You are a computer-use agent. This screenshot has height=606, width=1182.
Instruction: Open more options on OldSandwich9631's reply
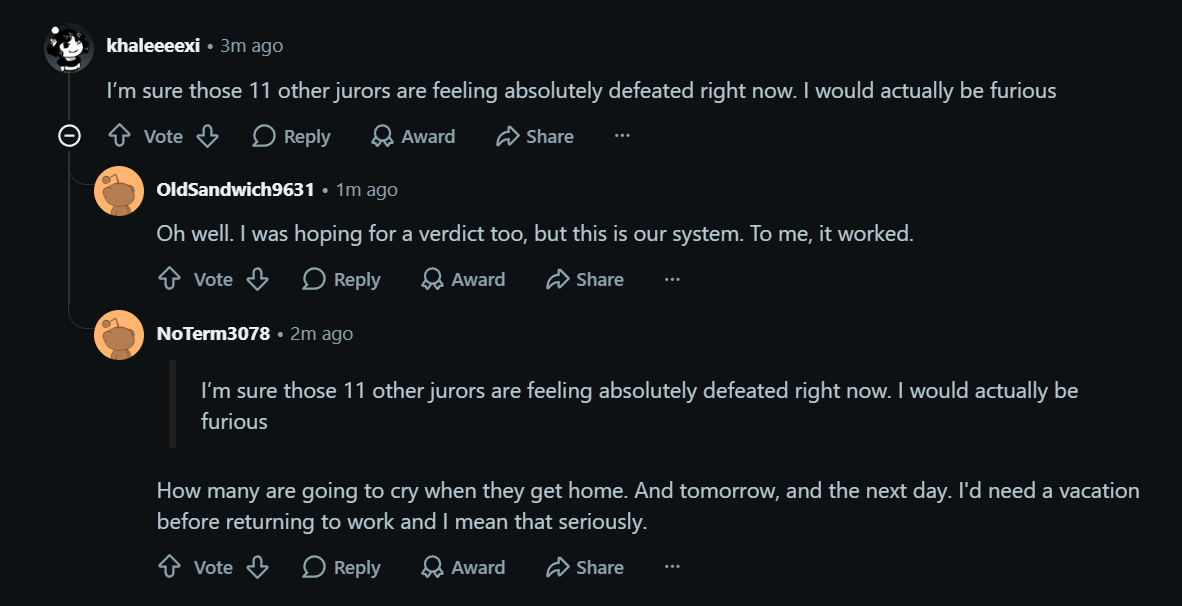click(x=672, y=280)
